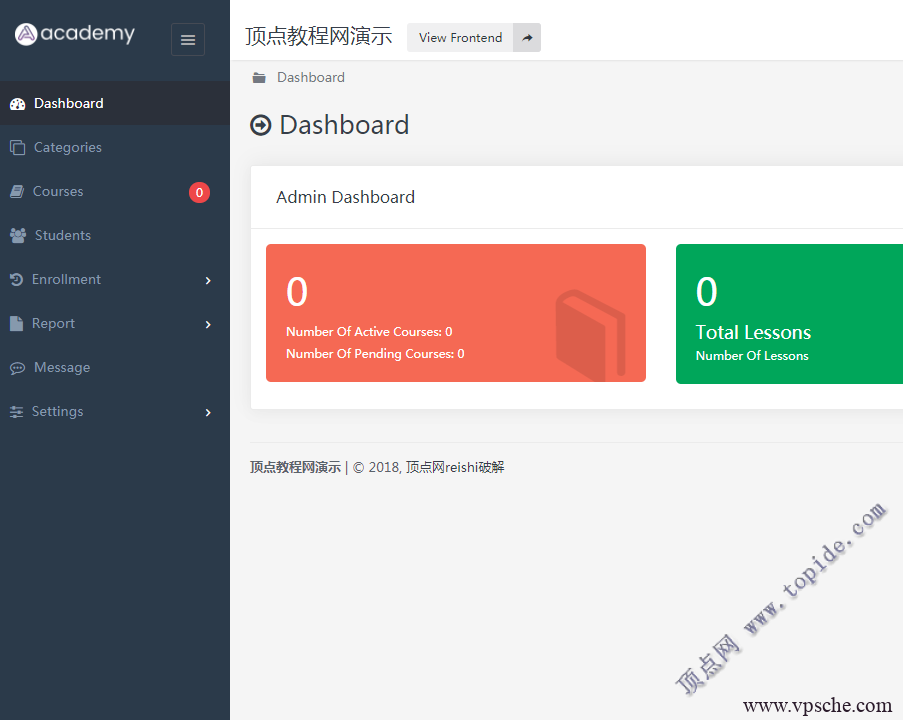
Task: Click the Students group icon in sidebar
Action: (x=18, y=236)
